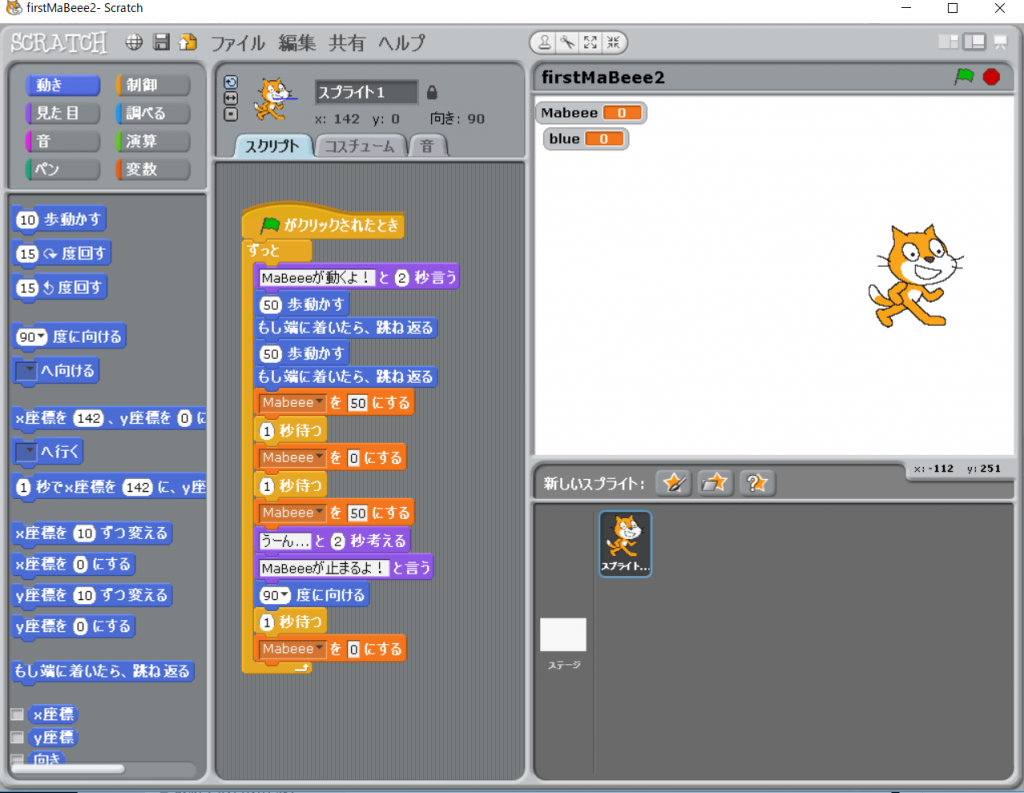
Task: Get a surprise sprite with the question mark icon
Action: coord(757,483)
